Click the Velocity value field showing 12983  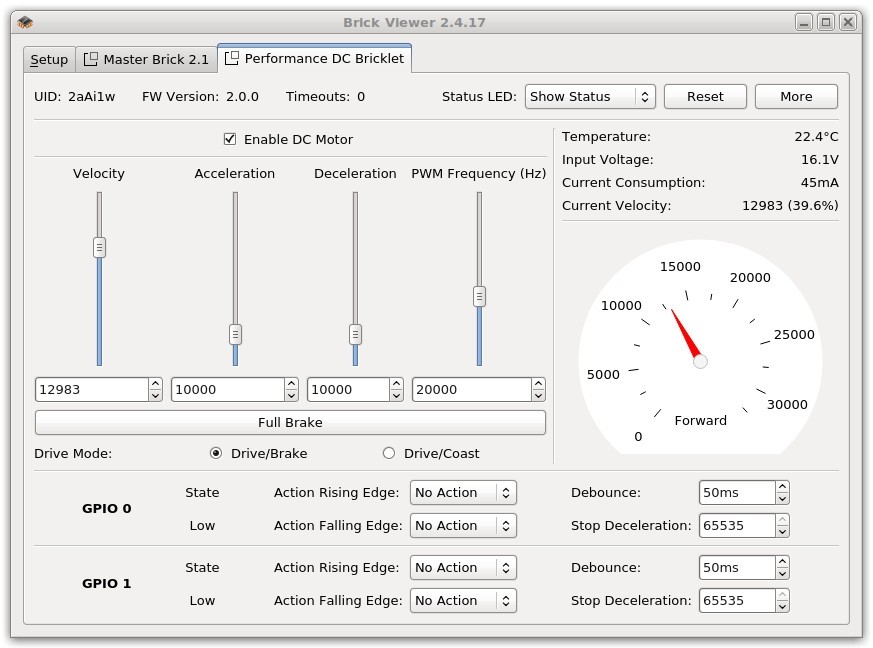pos(92,390)
